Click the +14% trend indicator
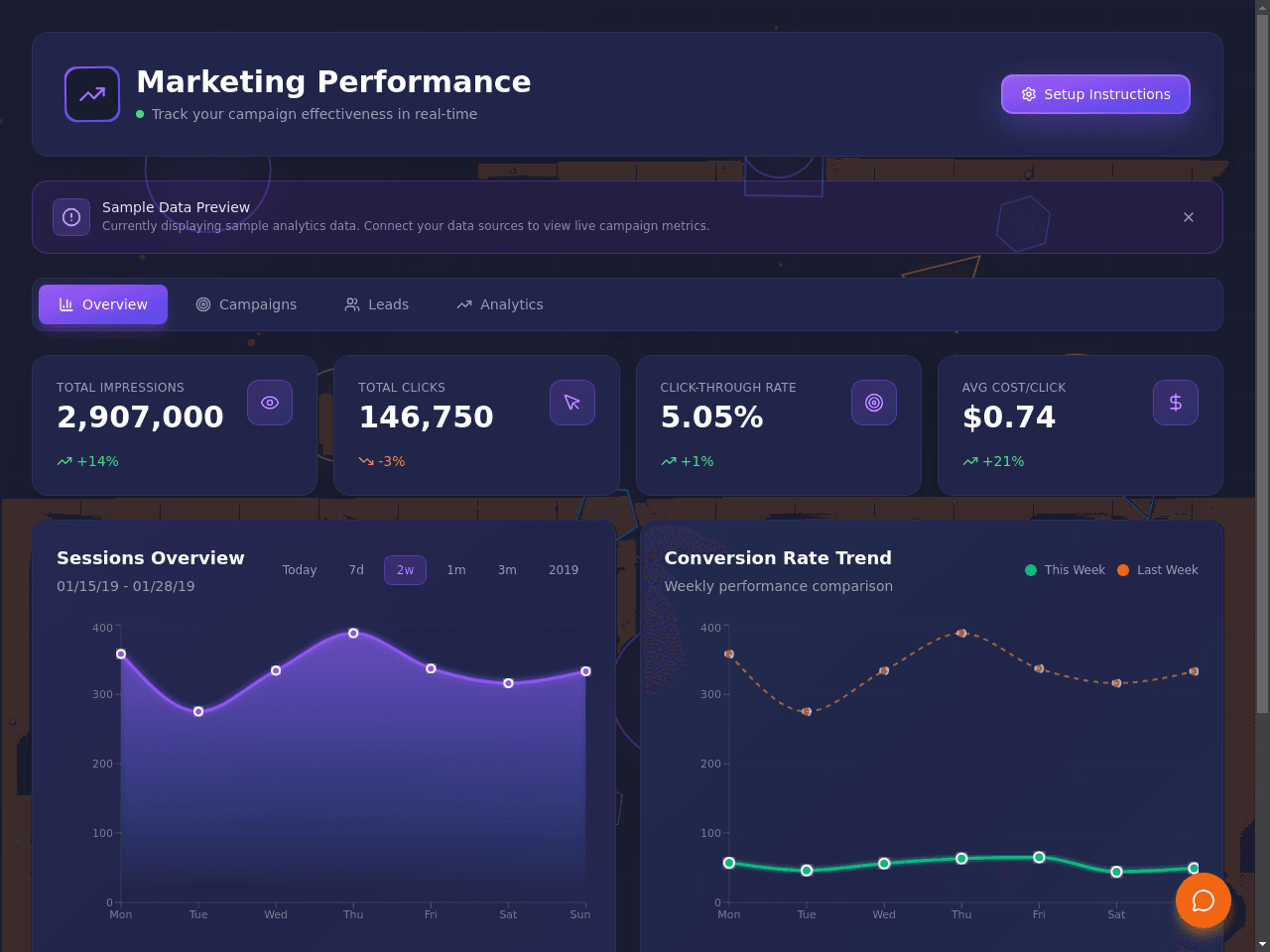 pyautogui.click(x=87, y=461)
